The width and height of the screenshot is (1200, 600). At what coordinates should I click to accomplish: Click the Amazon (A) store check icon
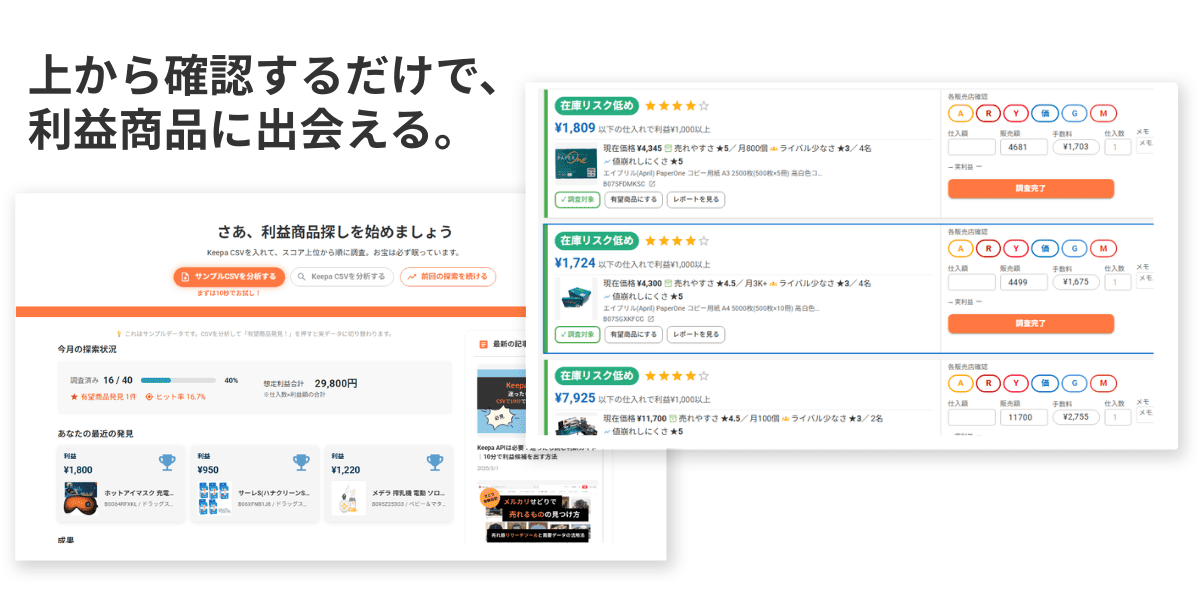(961, 112)
